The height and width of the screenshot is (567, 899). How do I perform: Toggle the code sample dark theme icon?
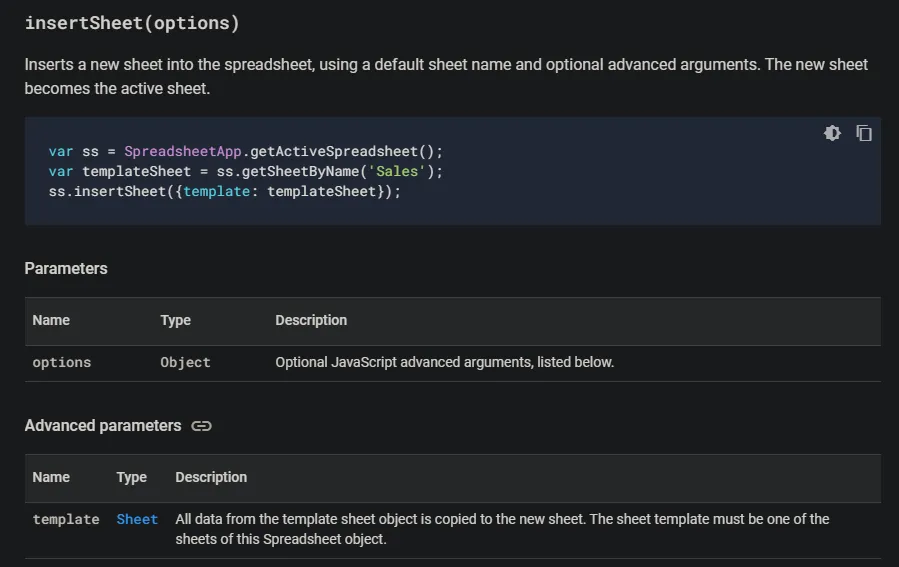click(832, 133)
